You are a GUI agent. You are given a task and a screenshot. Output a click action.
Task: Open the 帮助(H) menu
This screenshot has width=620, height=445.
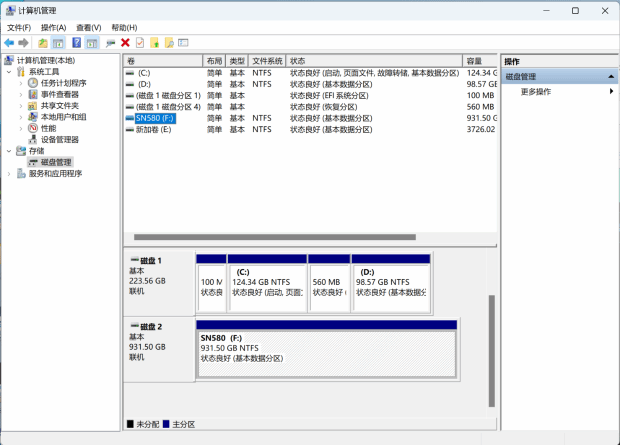(x=124, y=28)
